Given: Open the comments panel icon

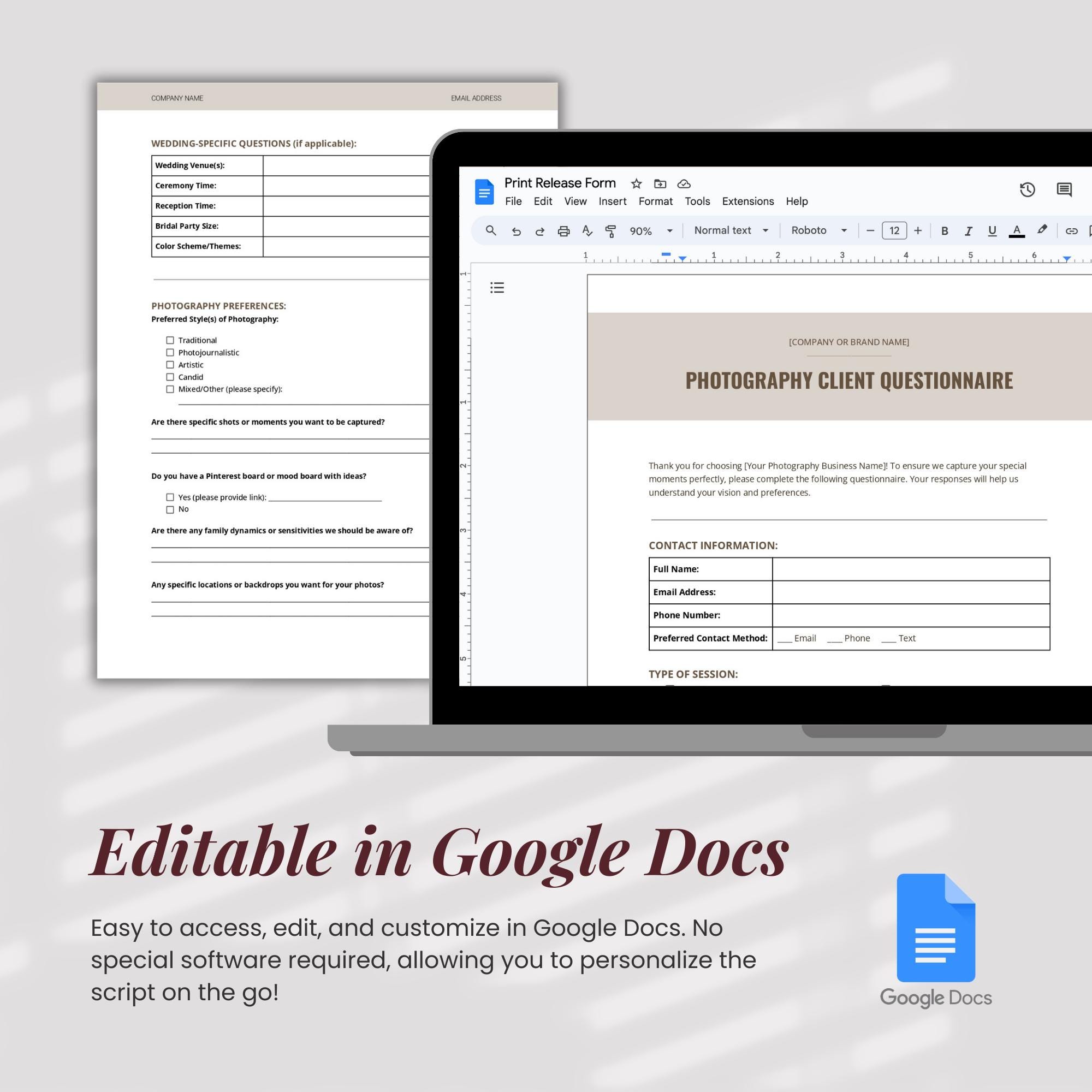Looking at the screenshot, I should [1064, 189].
